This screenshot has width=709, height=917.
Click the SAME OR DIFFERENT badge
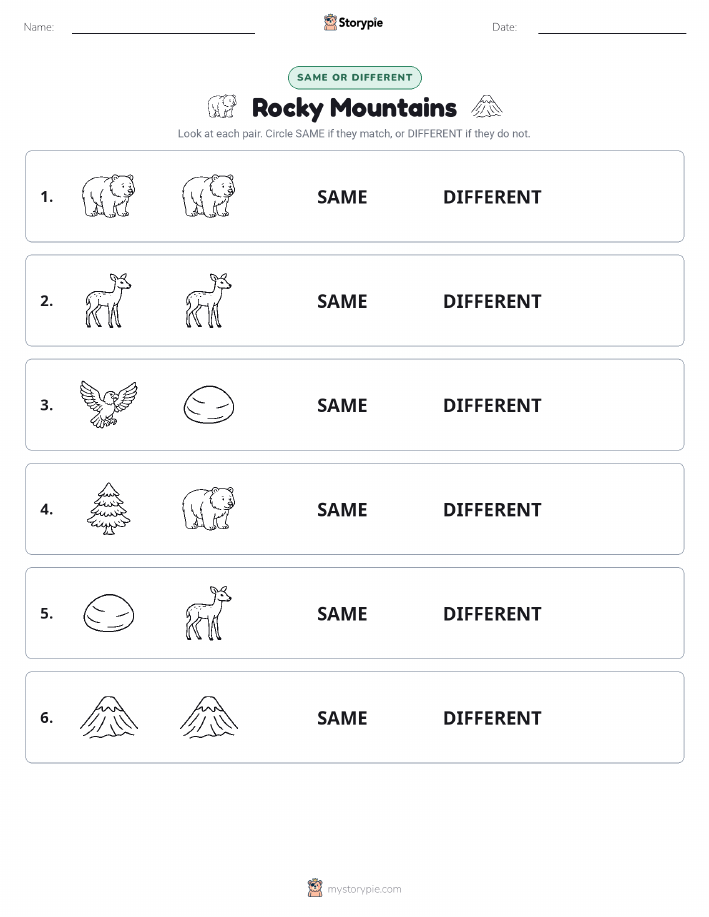[354, 77]
